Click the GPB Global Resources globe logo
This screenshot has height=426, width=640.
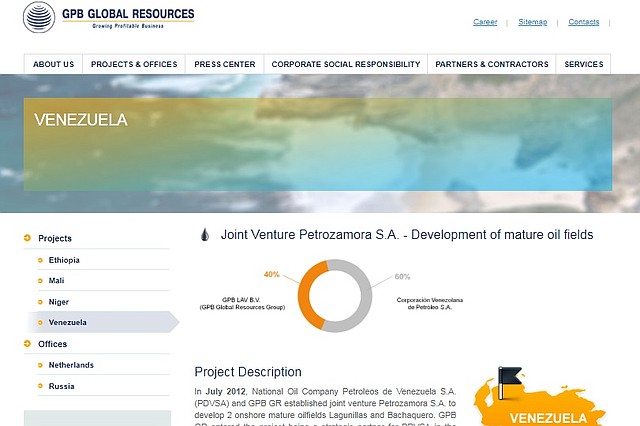tap(39, 17)
